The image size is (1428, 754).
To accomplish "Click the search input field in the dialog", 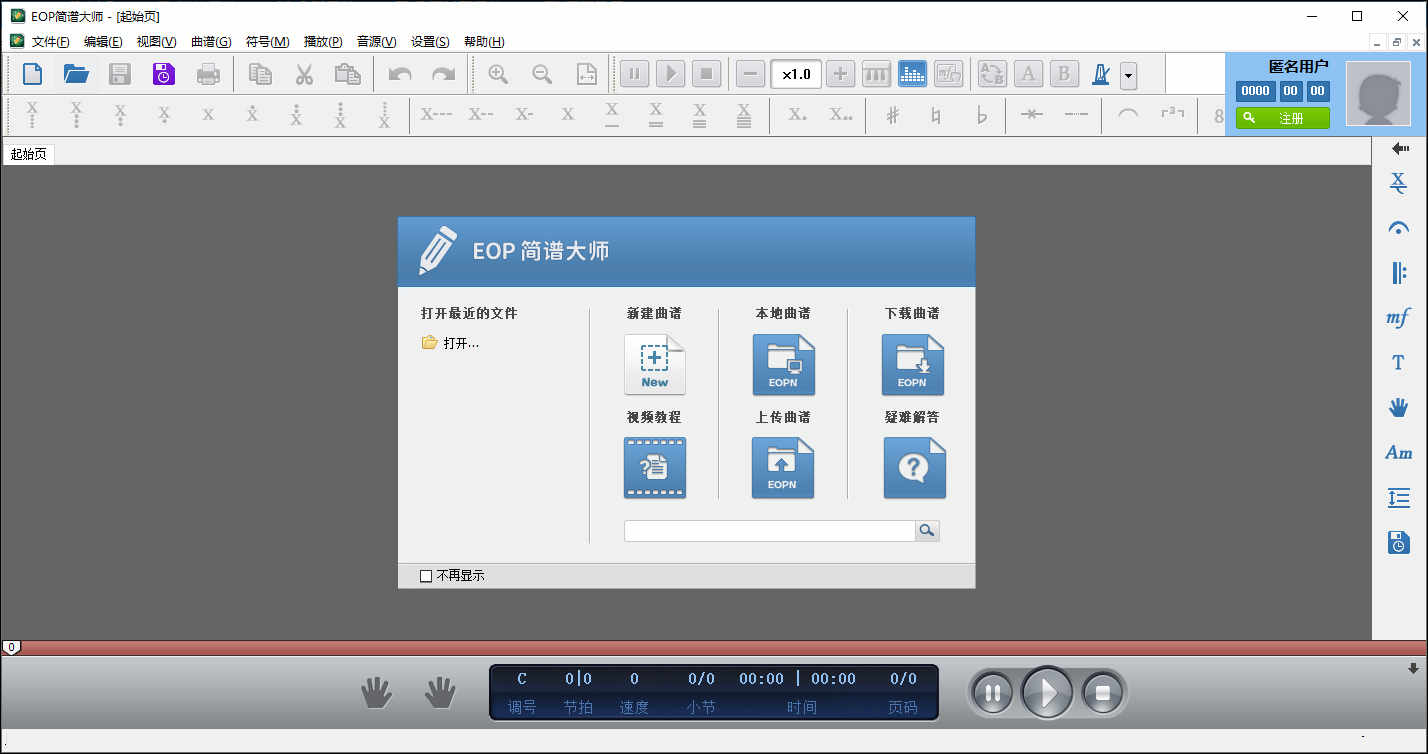I will coord(770,530).
